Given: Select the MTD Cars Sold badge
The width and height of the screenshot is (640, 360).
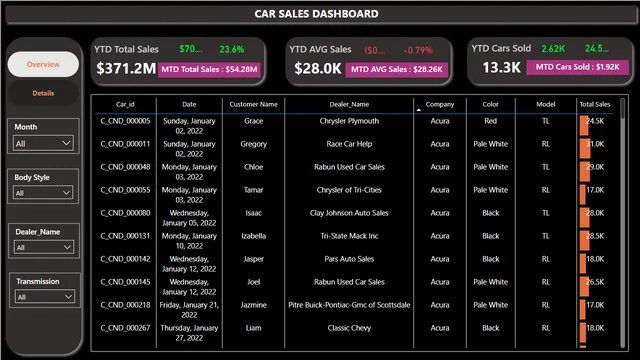Looking at the screenshot, I should click(x=578, y=67).
